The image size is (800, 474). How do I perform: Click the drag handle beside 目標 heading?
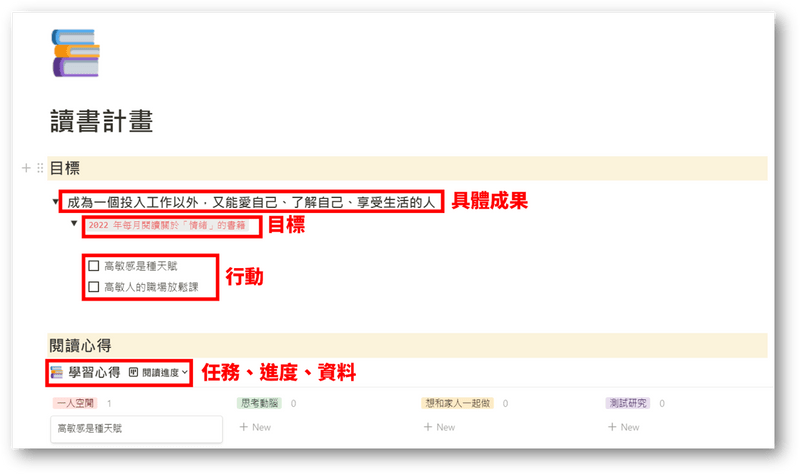[40, 168]
